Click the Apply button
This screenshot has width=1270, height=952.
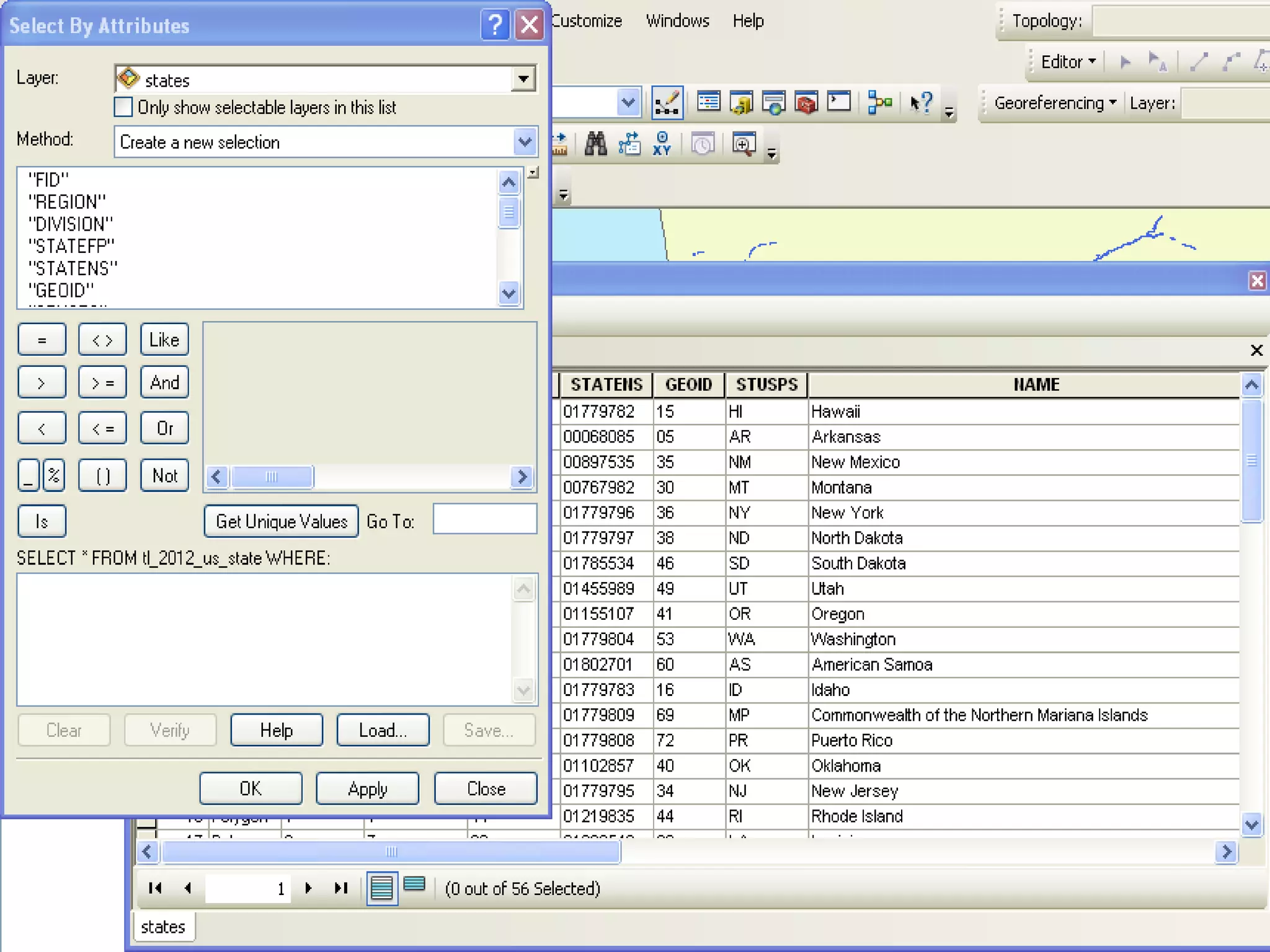pyautogui.click(x=367, y=788)
